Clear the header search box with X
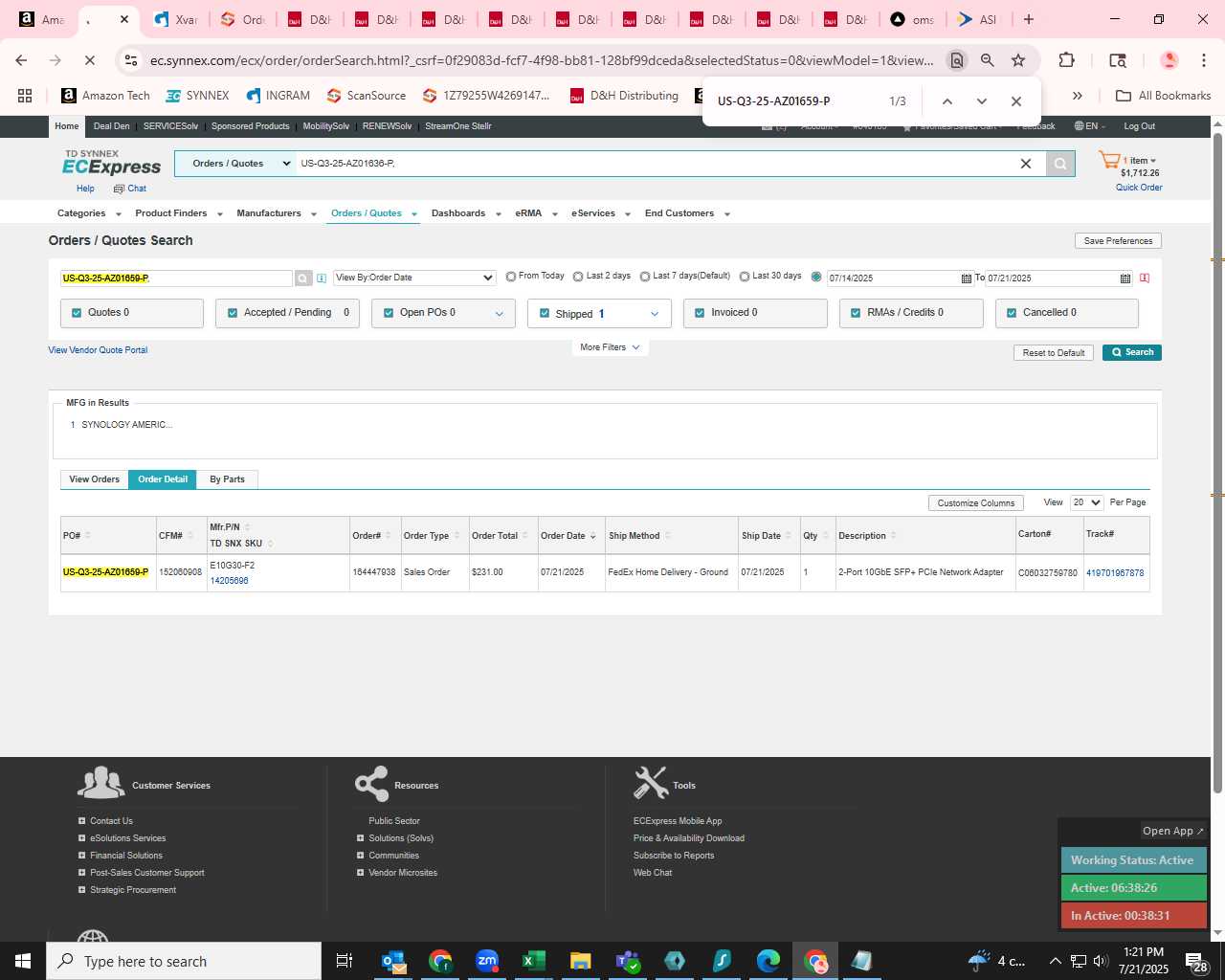Viewport: 1225px width, 980px height. tap(1025, 164)
